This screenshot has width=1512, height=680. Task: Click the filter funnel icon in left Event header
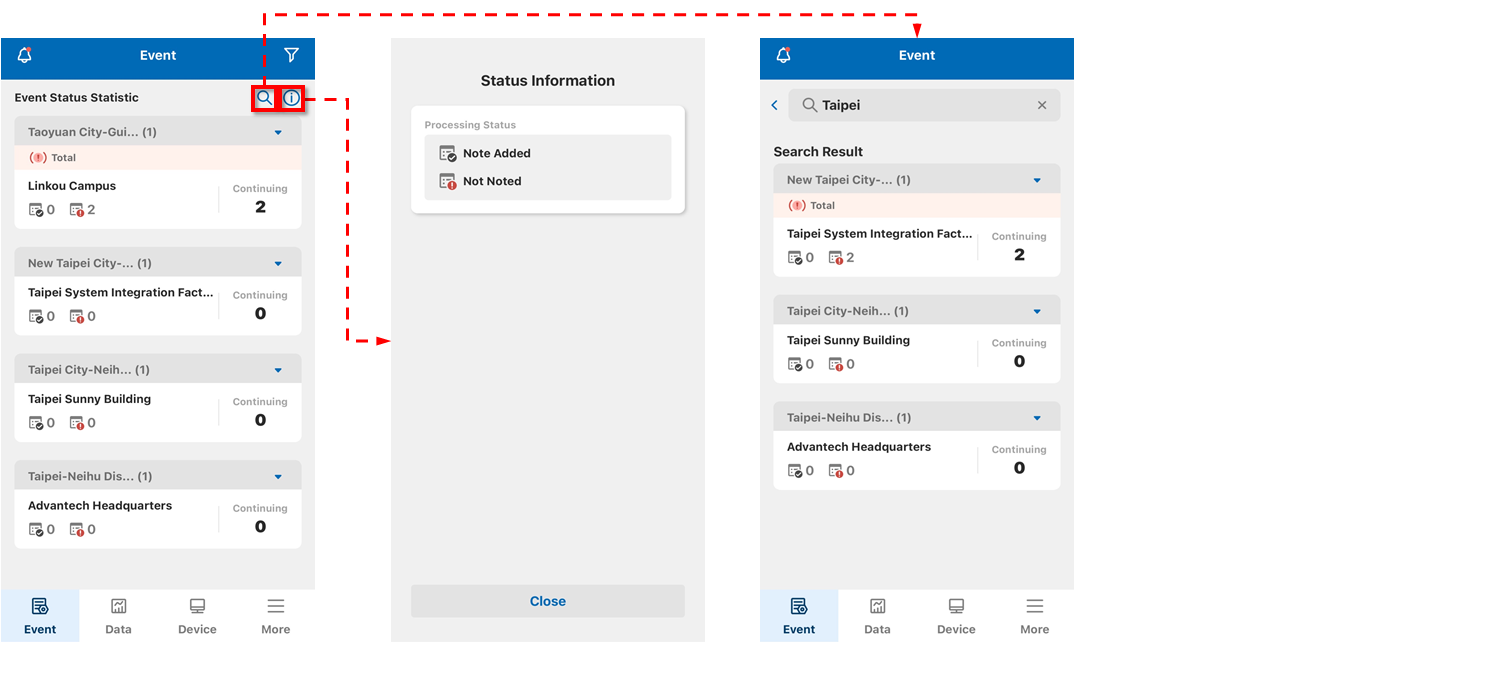point(291,55)
